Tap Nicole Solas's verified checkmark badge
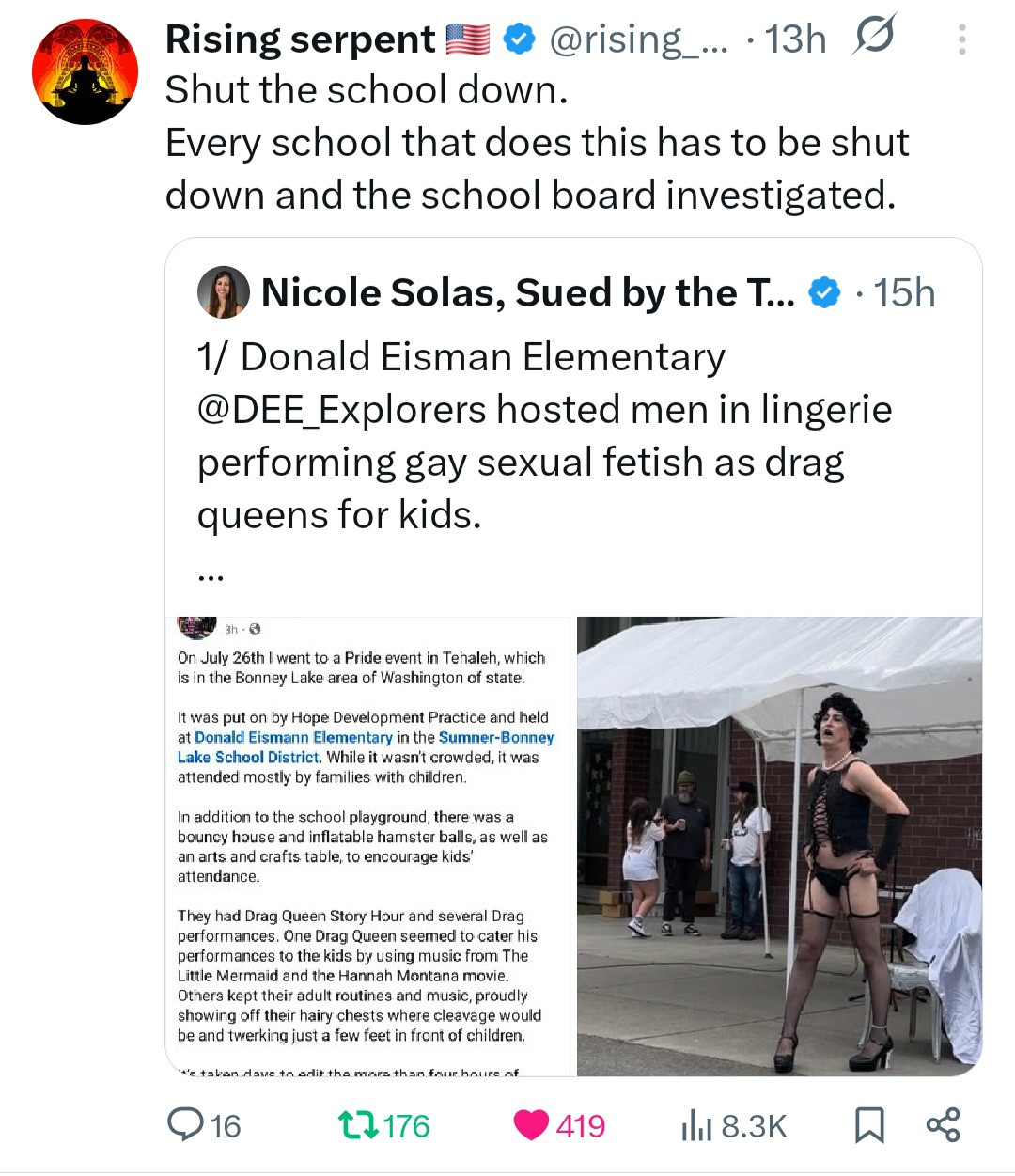 point(824,293)
